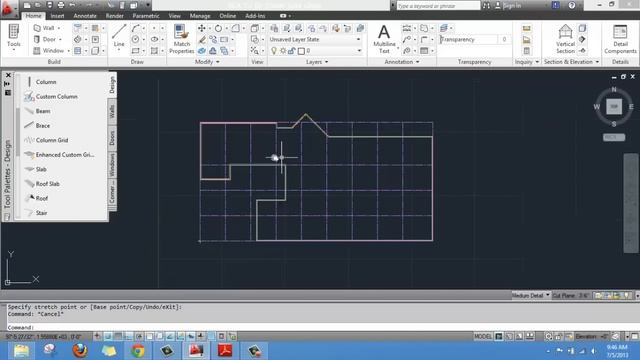Choose the Slab tool
Image resolution: width=640 pixels, height=360 pixels.
pyautogui.click(x=36, y=169)
